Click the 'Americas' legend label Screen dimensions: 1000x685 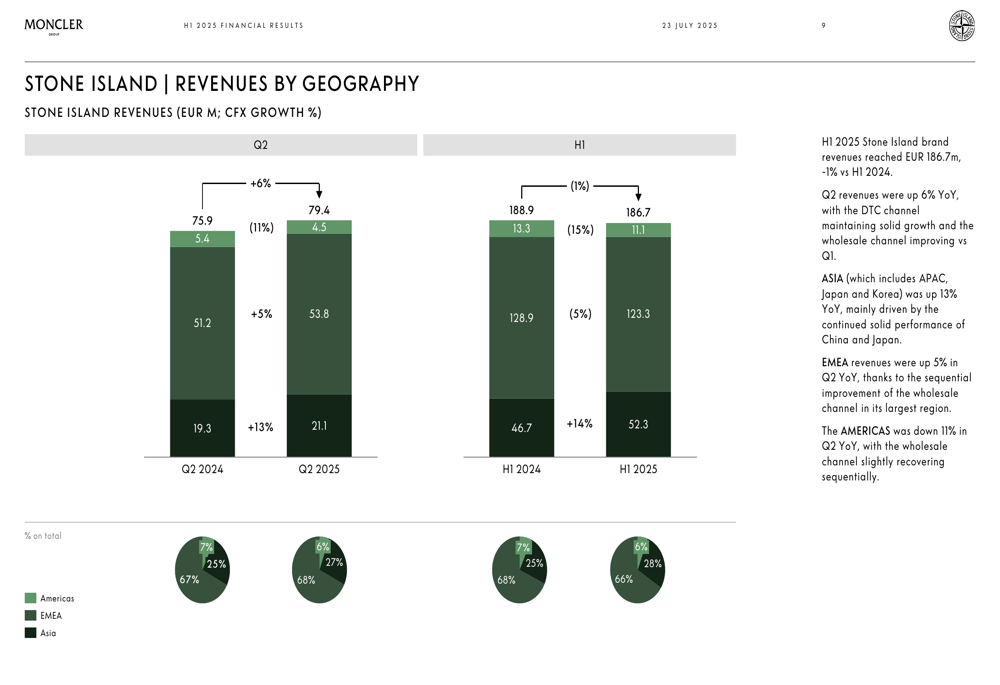tap(57, 598)
